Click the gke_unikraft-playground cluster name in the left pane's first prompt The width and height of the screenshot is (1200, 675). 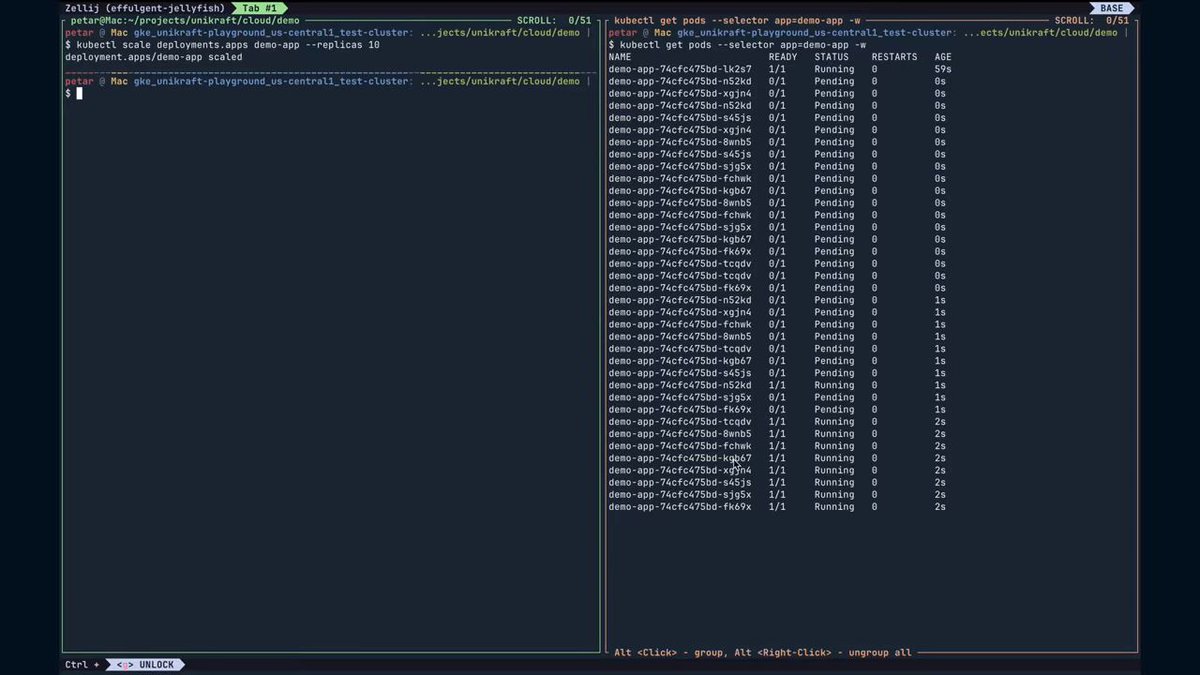[273, 33]
